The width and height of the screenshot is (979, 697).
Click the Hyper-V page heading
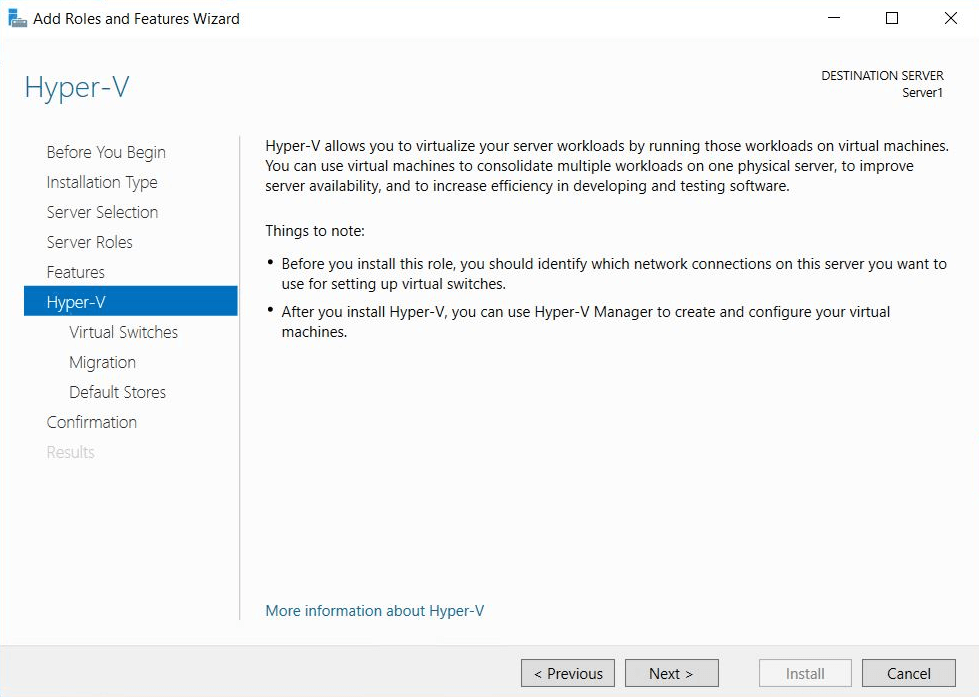click(x=76, y=88)
